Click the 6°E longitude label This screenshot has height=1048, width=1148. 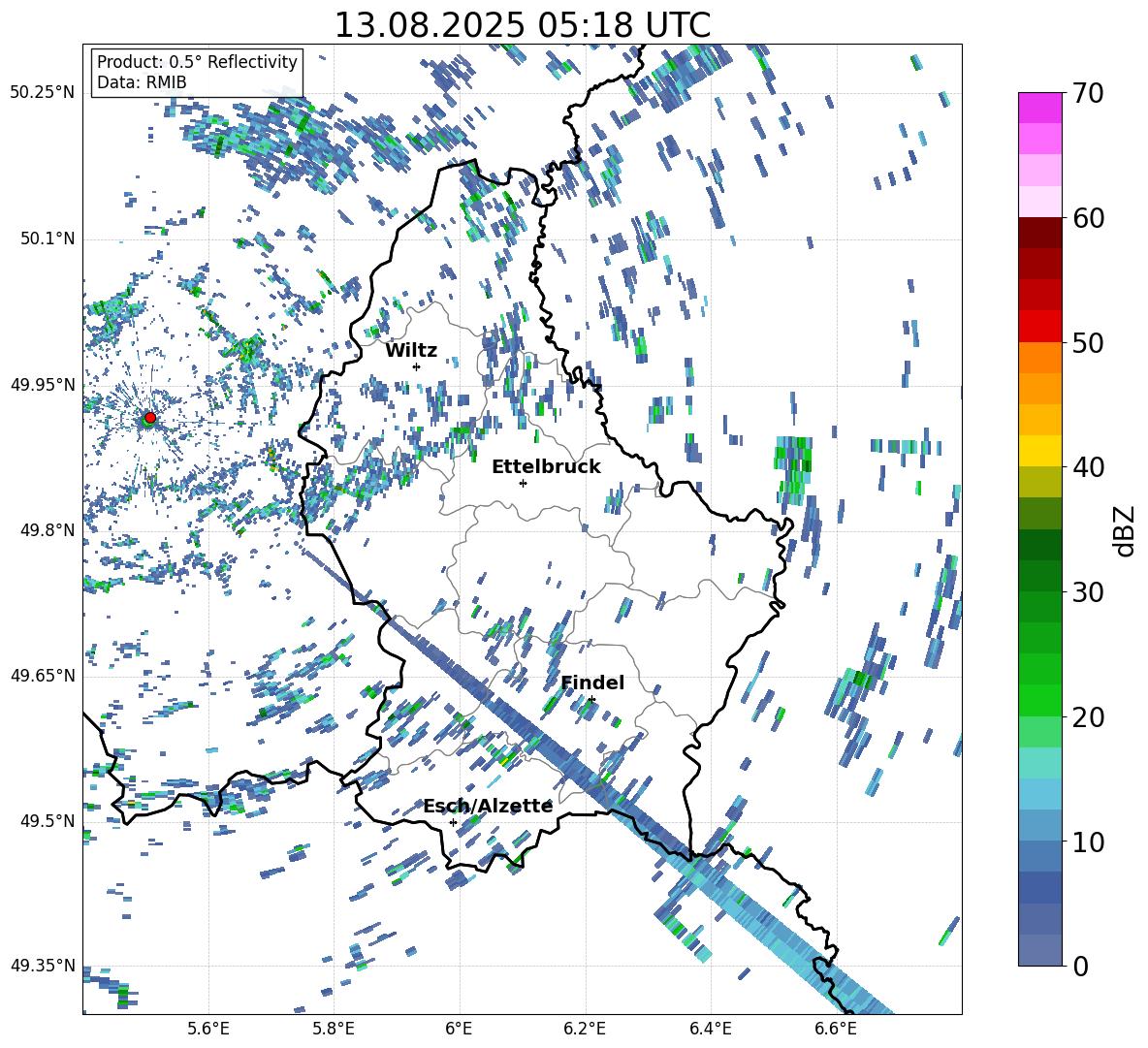click(459, 1029)
